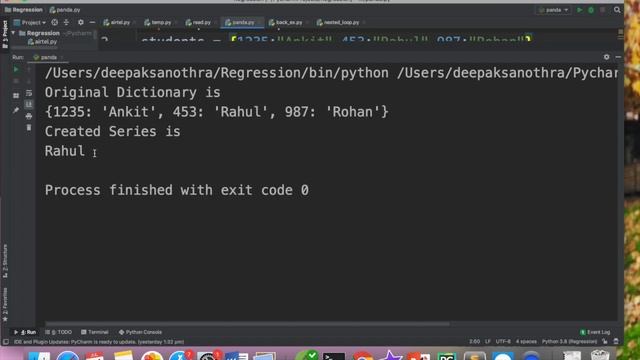640x360 pixels.
Task: Open the Favorites vertical tool window tab
Action: click(x=5, y=304)
